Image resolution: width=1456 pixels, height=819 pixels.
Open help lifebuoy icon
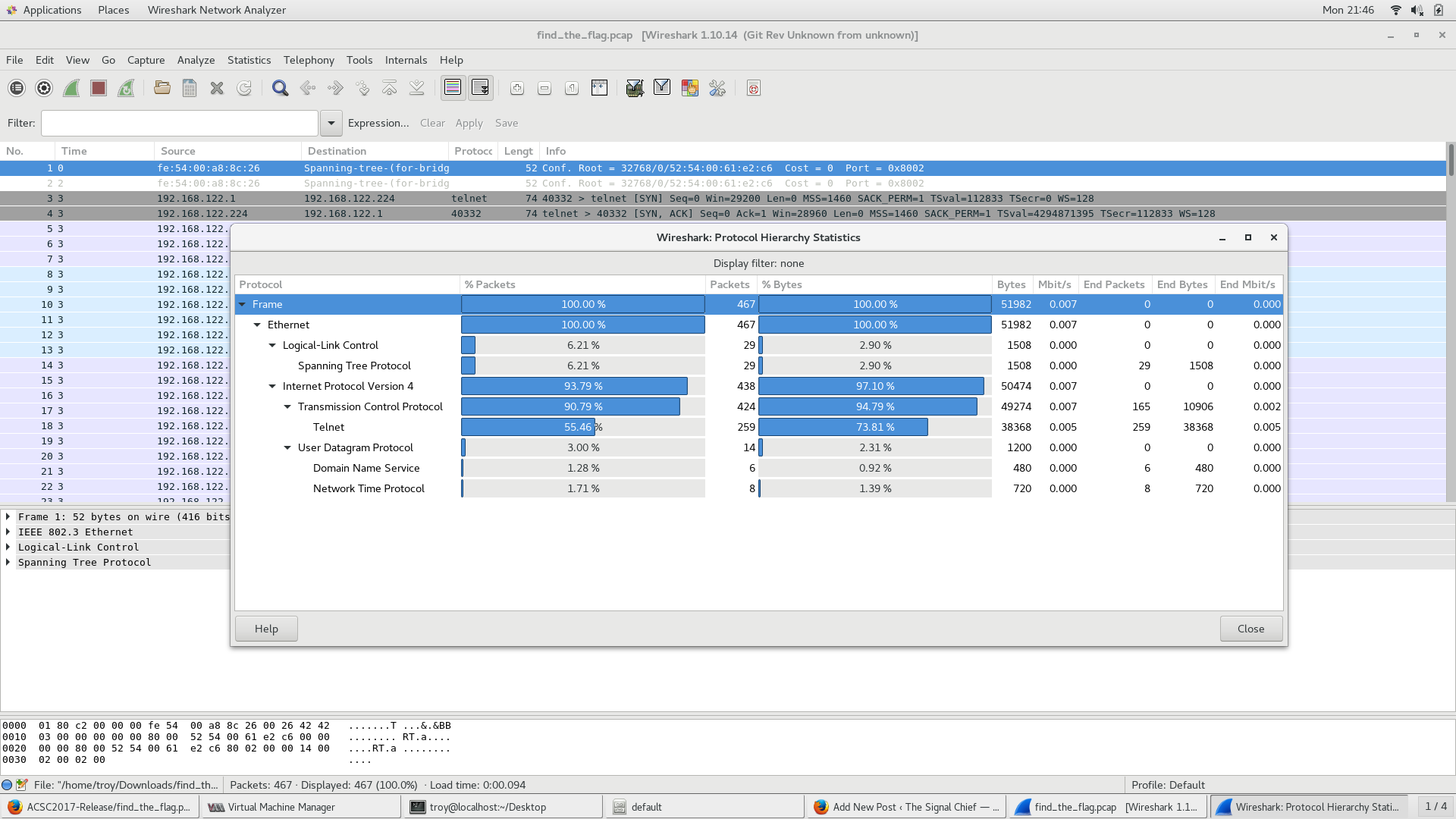tap(754, 88)
